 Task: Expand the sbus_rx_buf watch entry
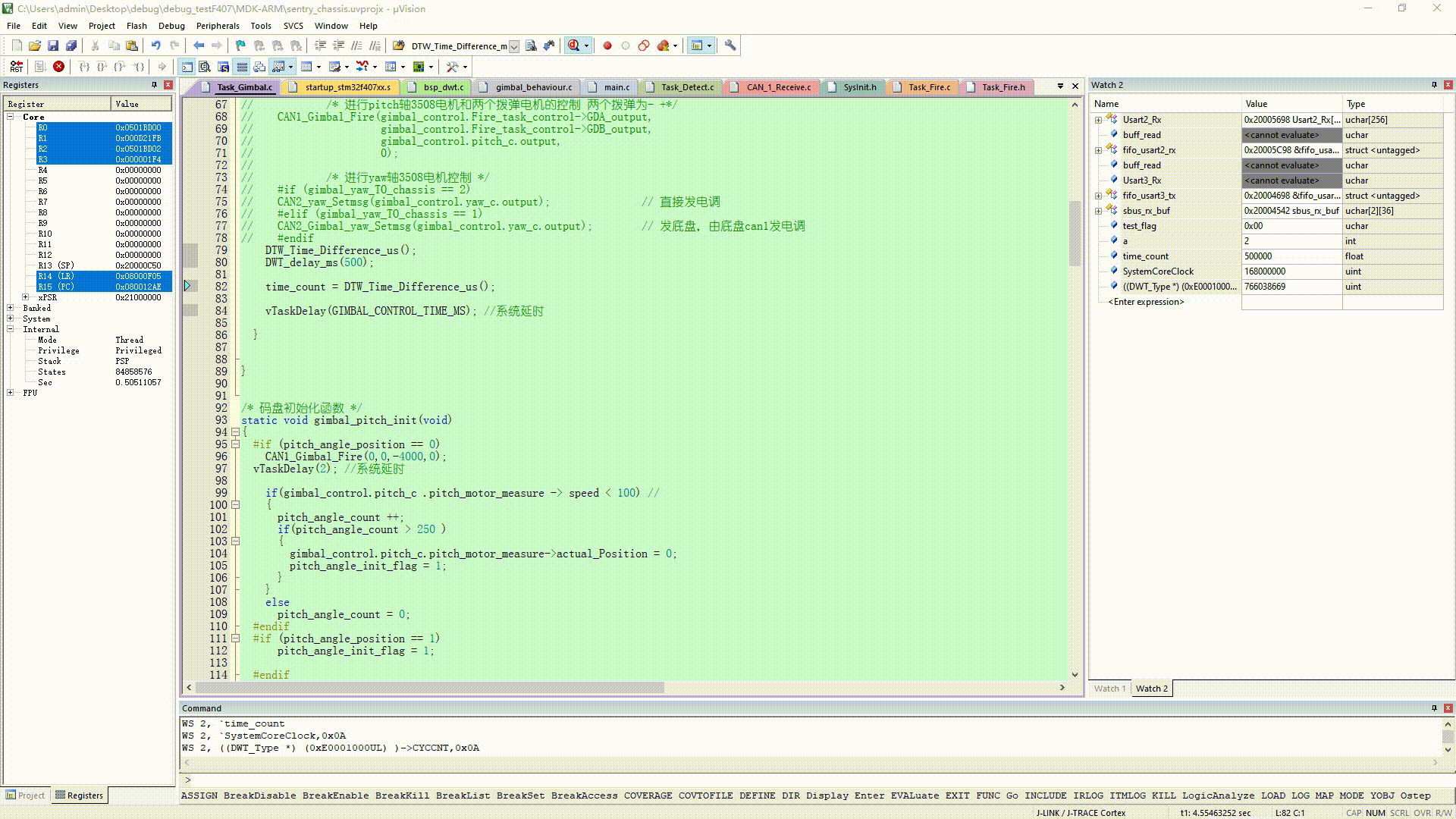[1098, 211]
